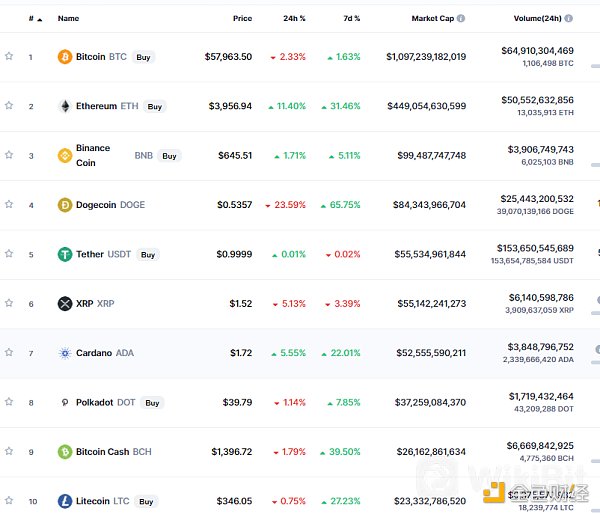The height and width of the screenshot is (514, 600).
Task: Click the Litecoin logo icon
Action: [65, 501]
